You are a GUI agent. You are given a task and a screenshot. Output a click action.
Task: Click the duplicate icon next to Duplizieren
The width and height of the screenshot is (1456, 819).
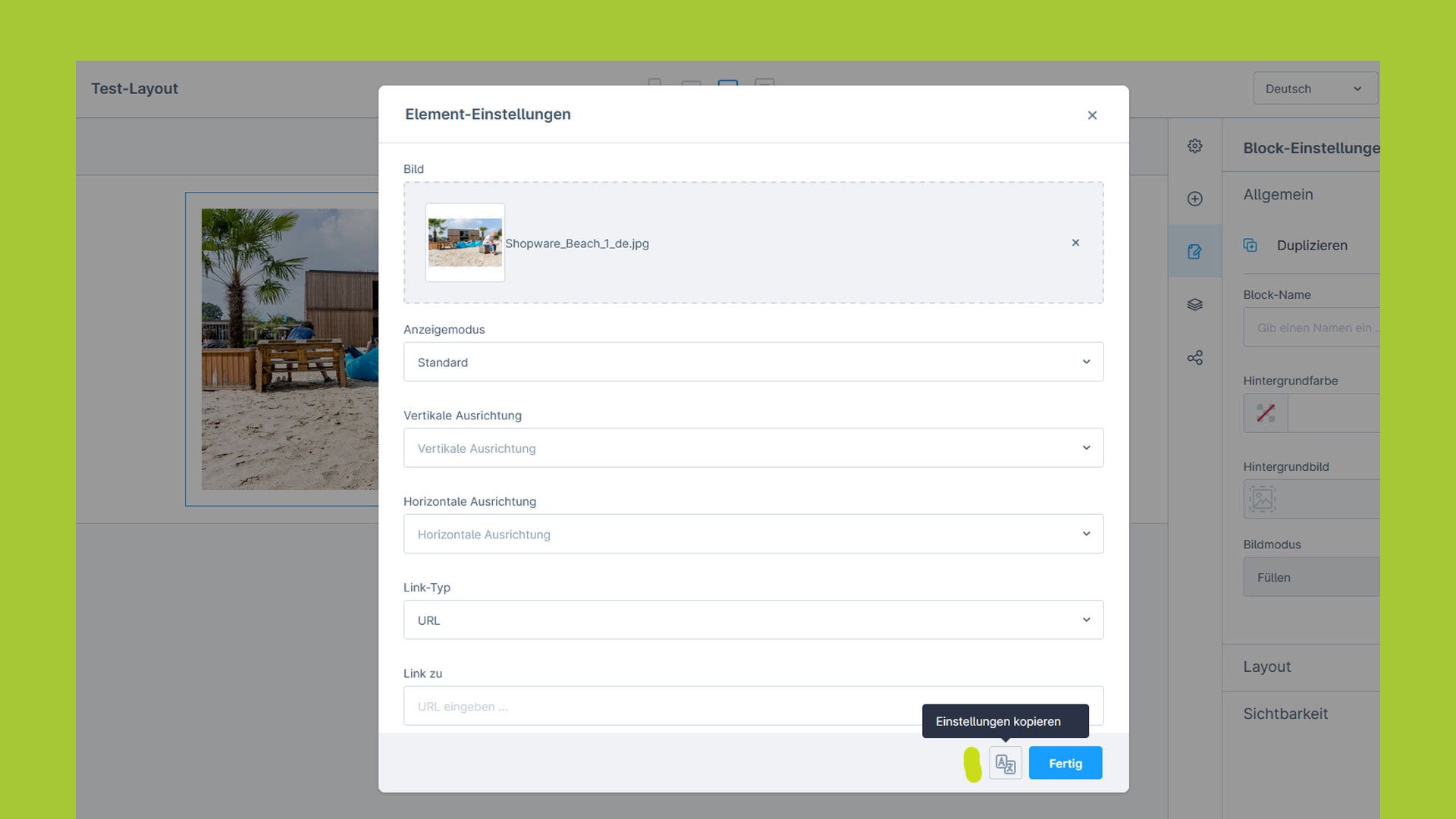(x=1250, y=245)
